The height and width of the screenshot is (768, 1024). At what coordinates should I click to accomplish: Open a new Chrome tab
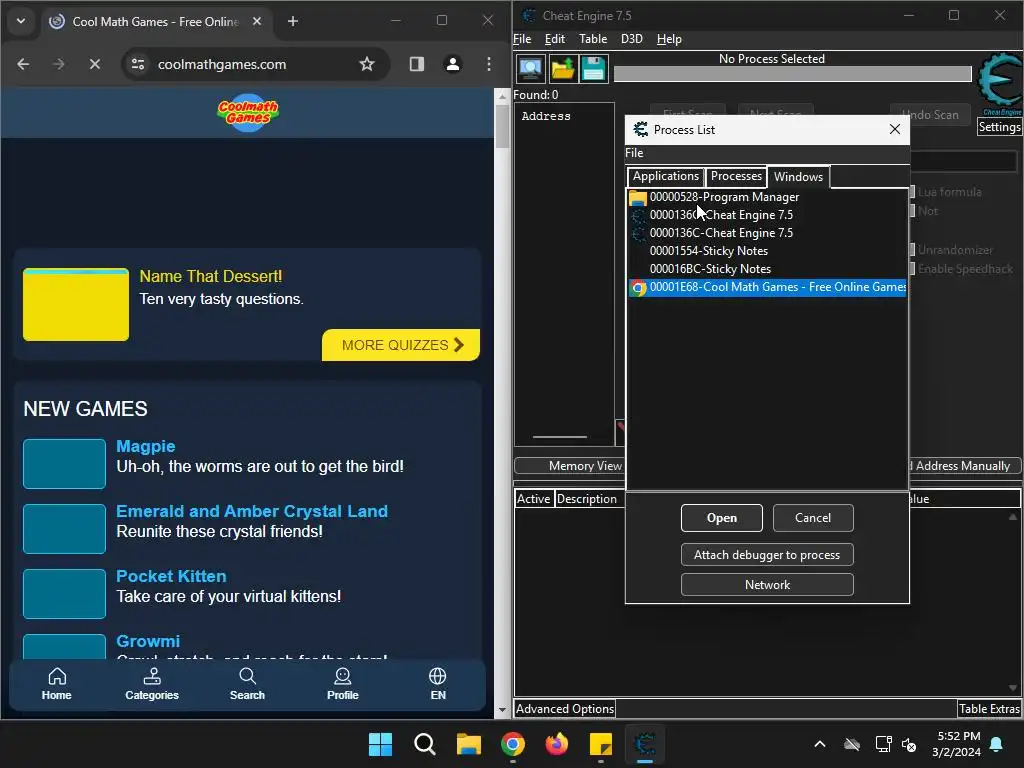(293, 22)
